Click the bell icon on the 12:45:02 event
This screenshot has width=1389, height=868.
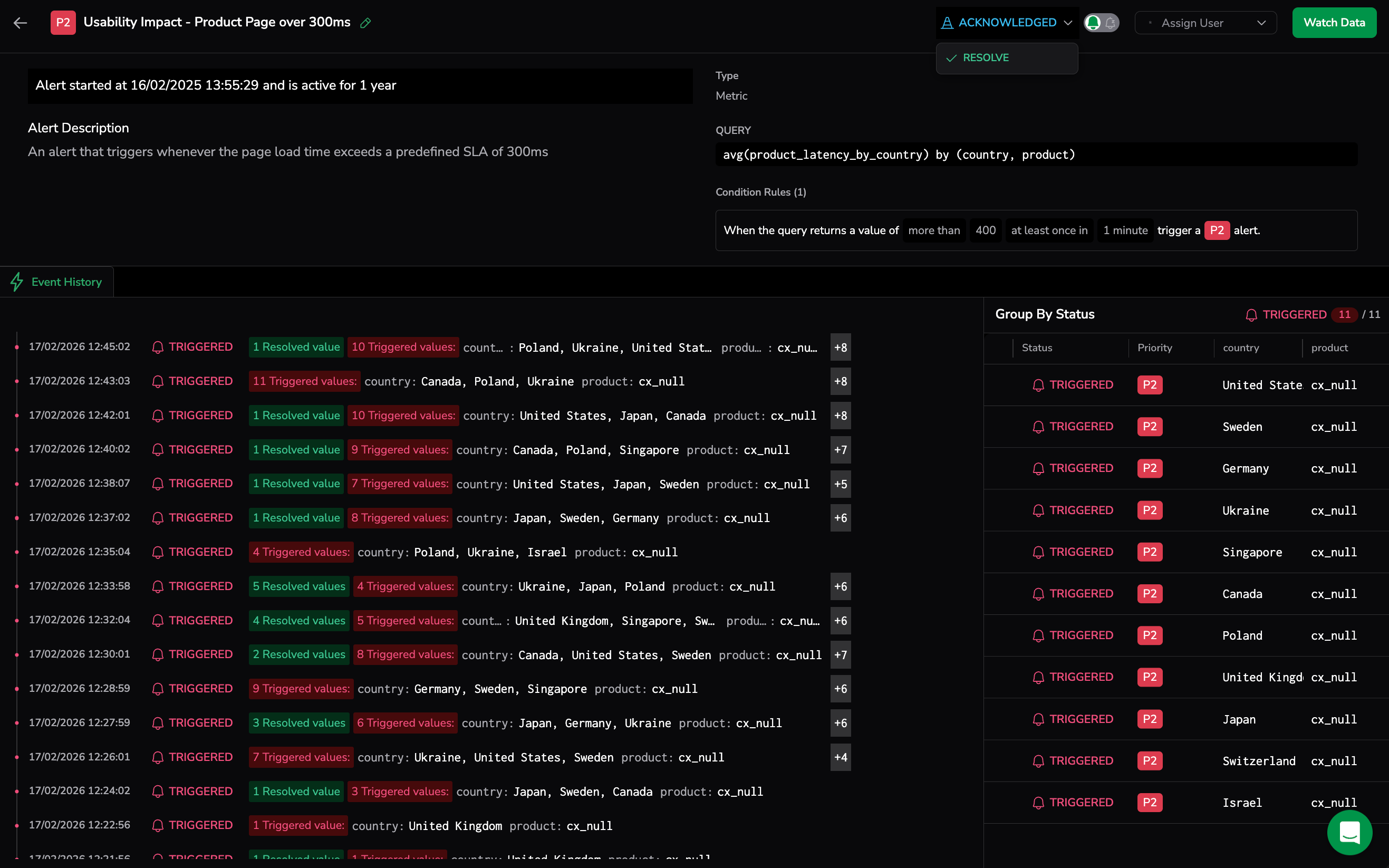(x=158, y=348)
